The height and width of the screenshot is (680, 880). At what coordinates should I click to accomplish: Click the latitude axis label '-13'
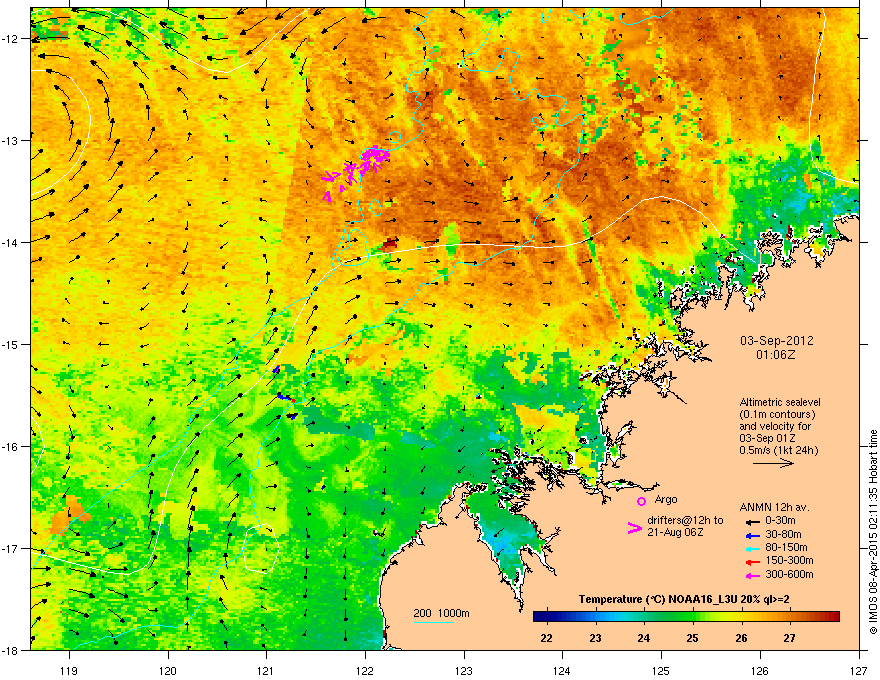[x=11, y=140]
